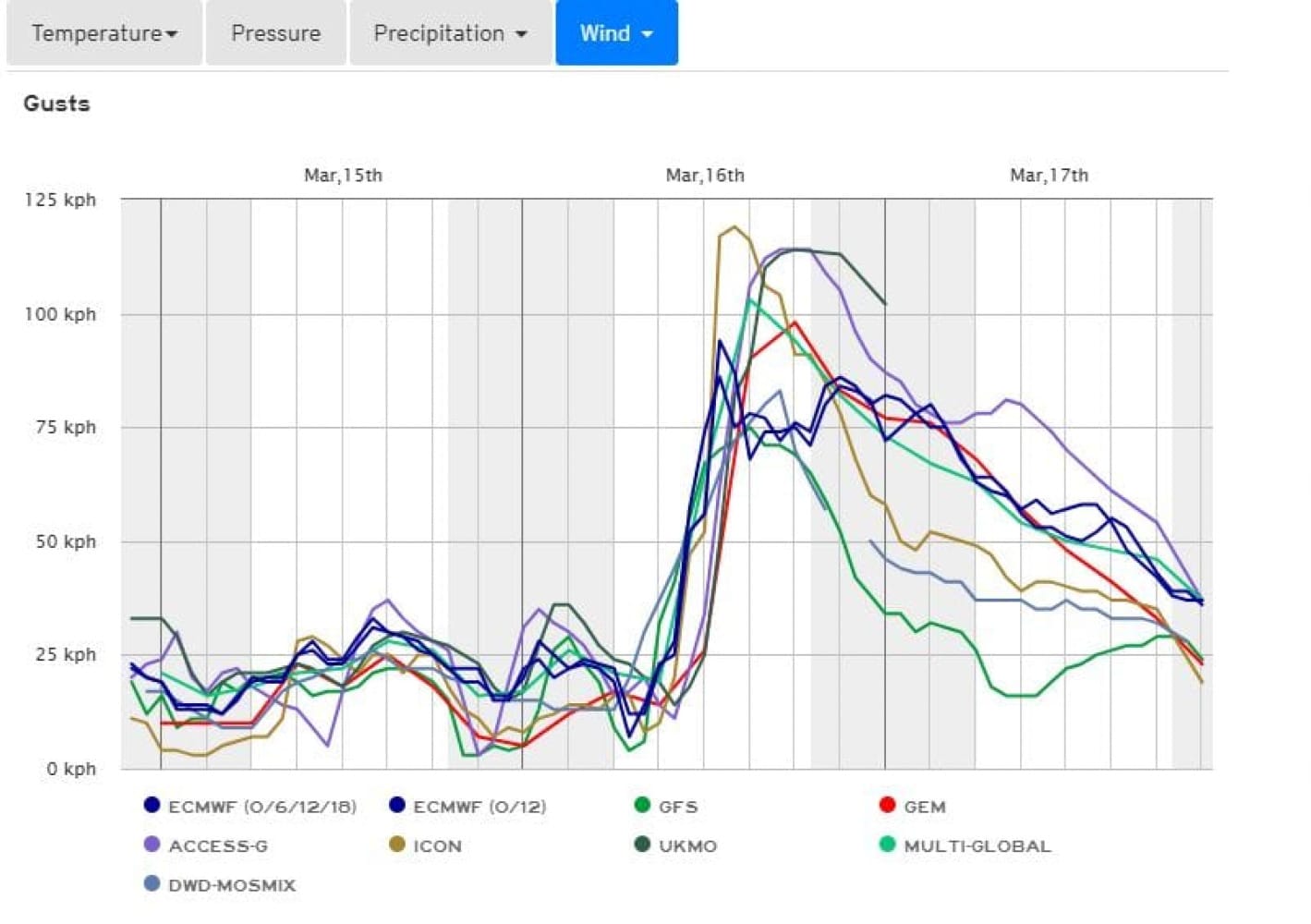Toggle the DWD-MOSMIX series visibility
Image resolution: width=1311 pixels, height=924 pixels.
coord(231,884)
